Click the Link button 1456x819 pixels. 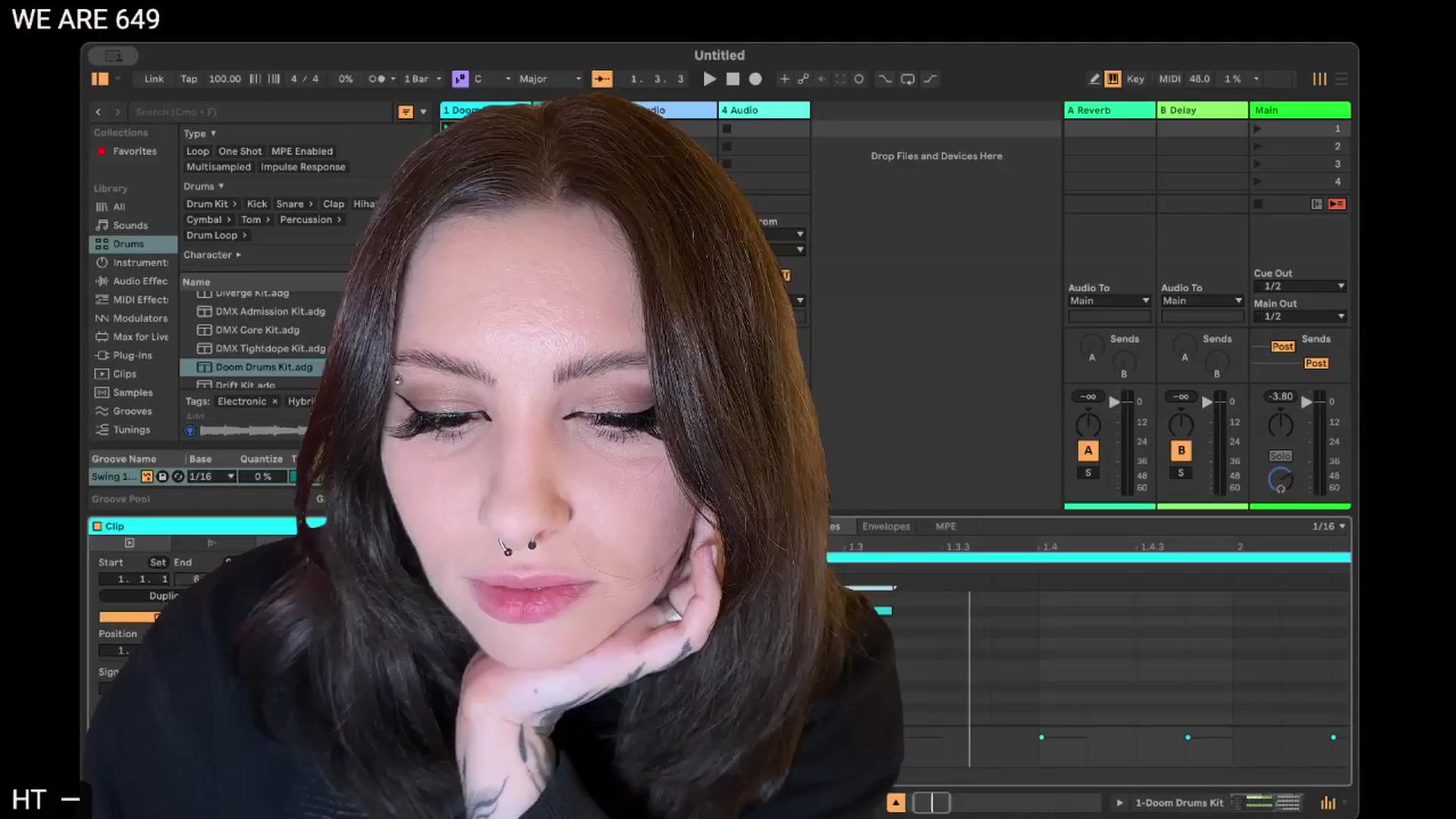click(154, 79)
